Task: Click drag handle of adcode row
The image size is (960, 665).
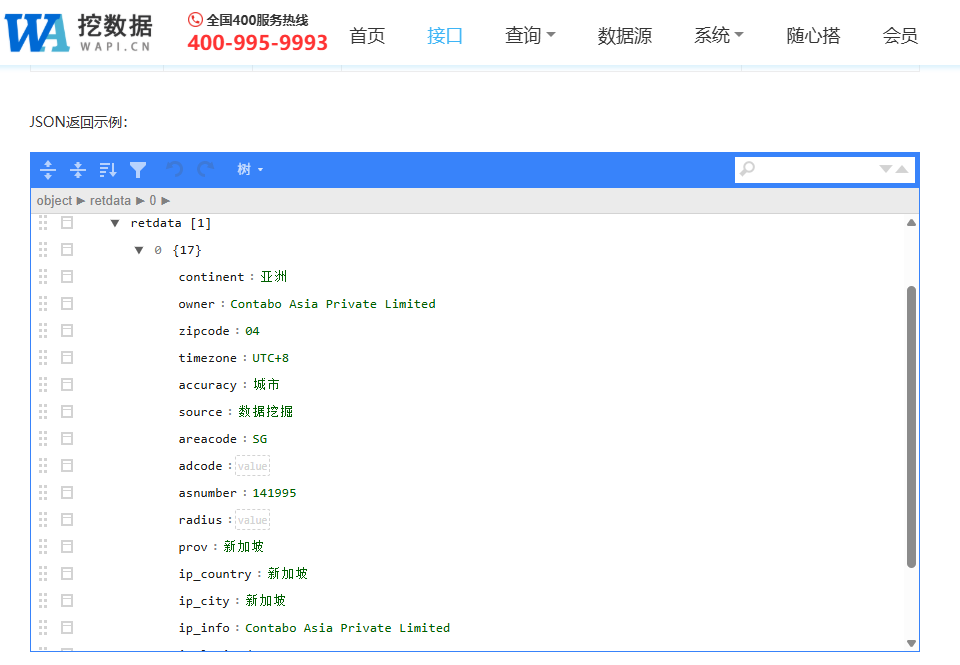Action: coord(43,465)
